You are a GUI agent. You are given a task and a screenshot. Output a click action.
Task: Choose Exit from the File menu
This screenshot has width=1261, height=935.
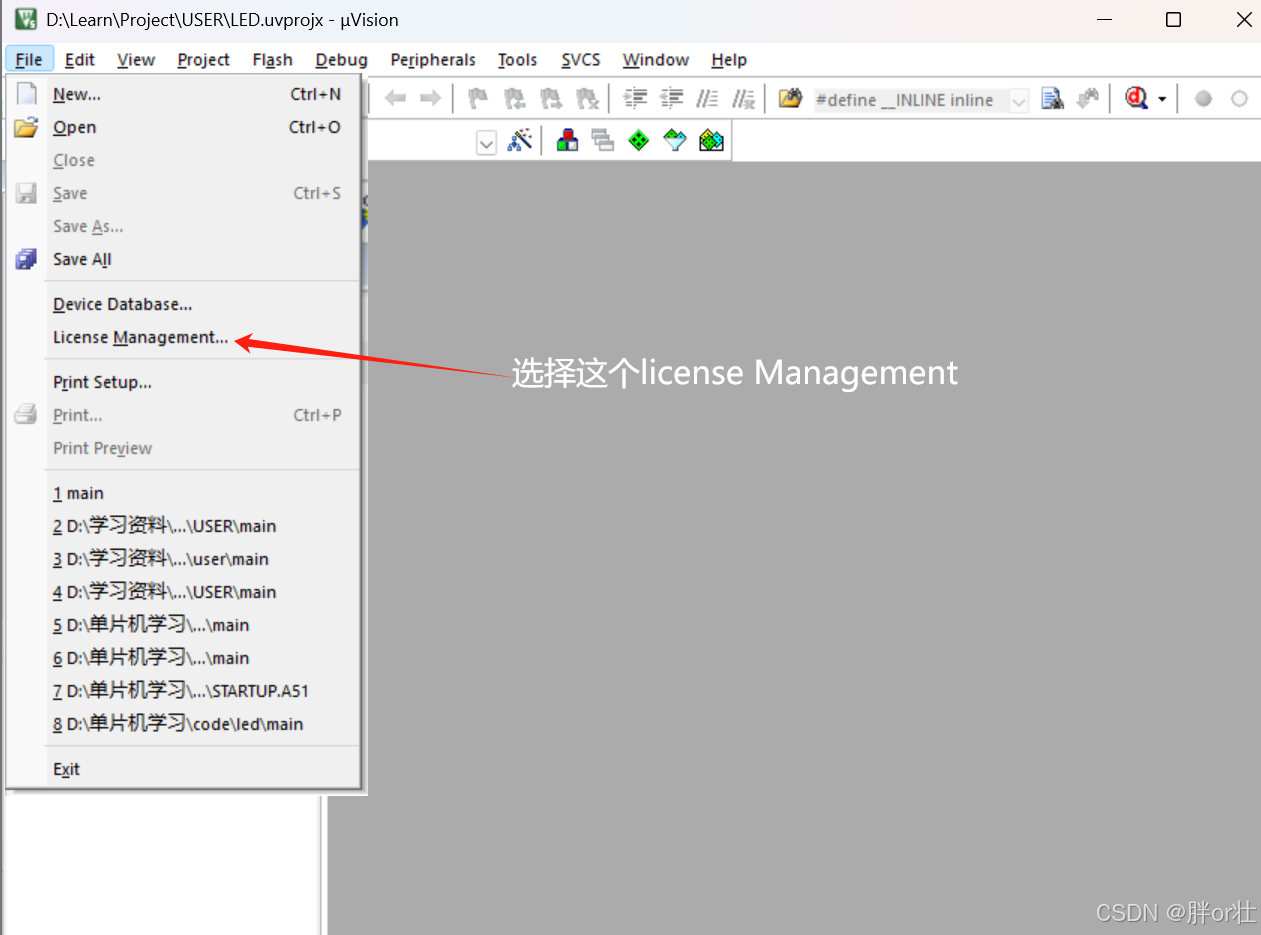[184, 769]
